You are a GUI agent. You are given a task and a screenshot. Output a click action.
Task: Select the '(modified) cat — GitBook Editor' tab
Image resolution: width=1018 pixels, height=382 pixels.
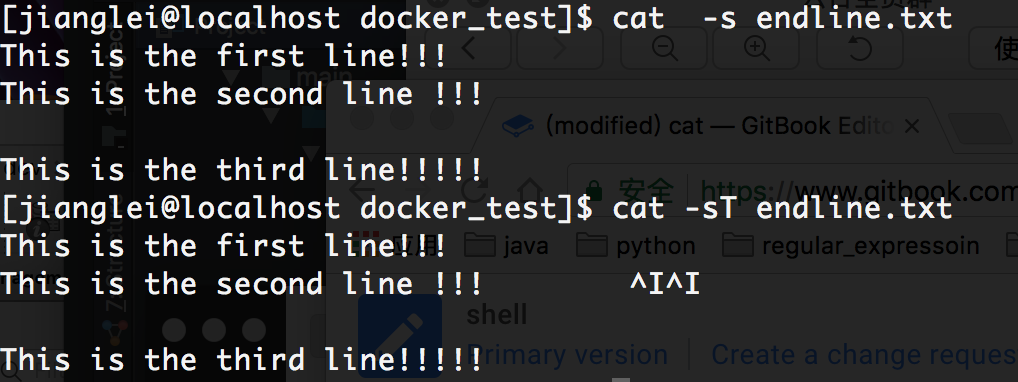tap(710, 125)
